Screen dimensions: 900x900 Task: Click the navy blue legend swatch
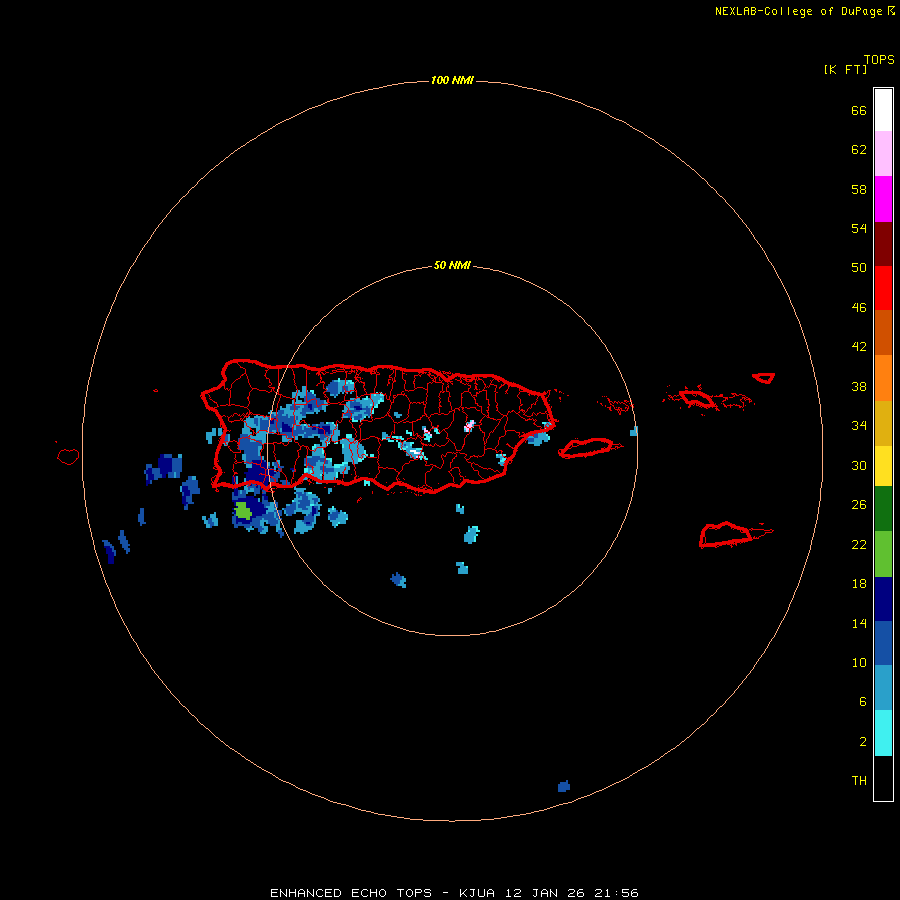click(x=883, y=599)
